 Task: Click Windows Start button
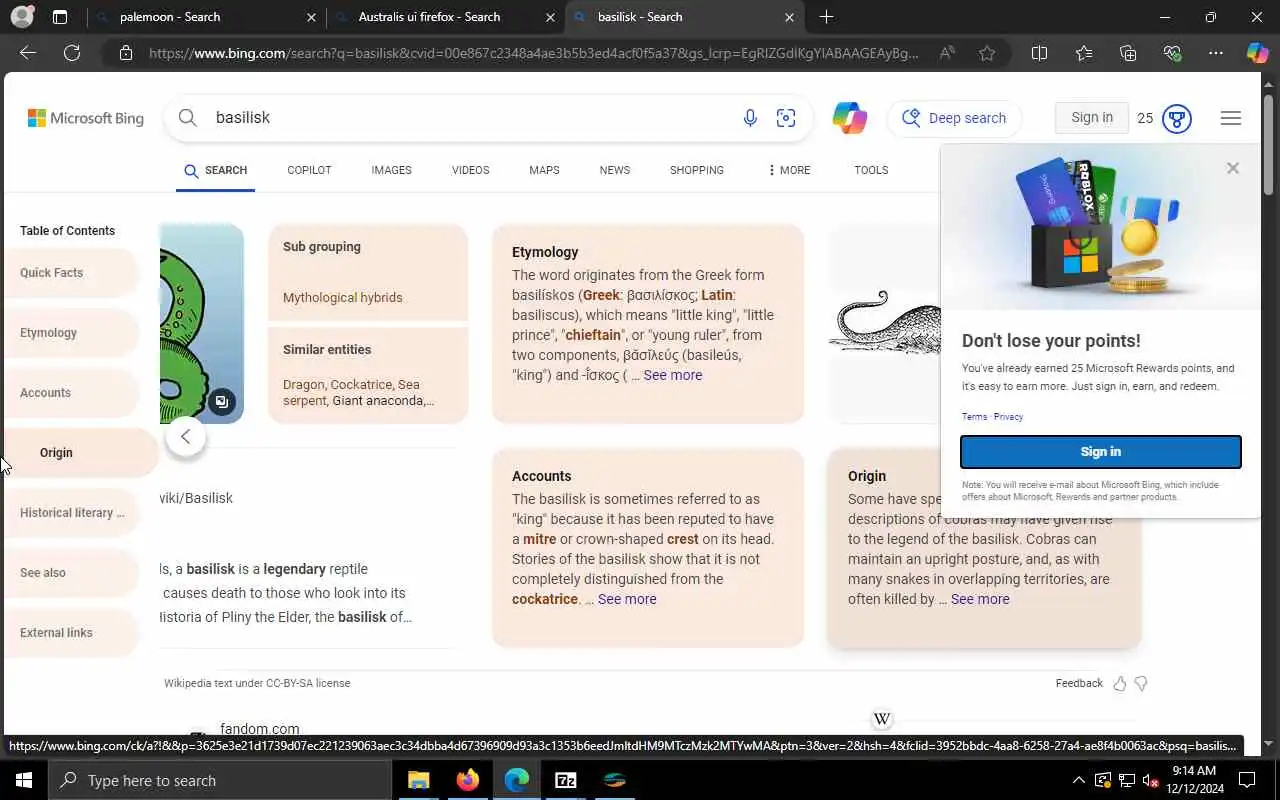tap(24, 780)
